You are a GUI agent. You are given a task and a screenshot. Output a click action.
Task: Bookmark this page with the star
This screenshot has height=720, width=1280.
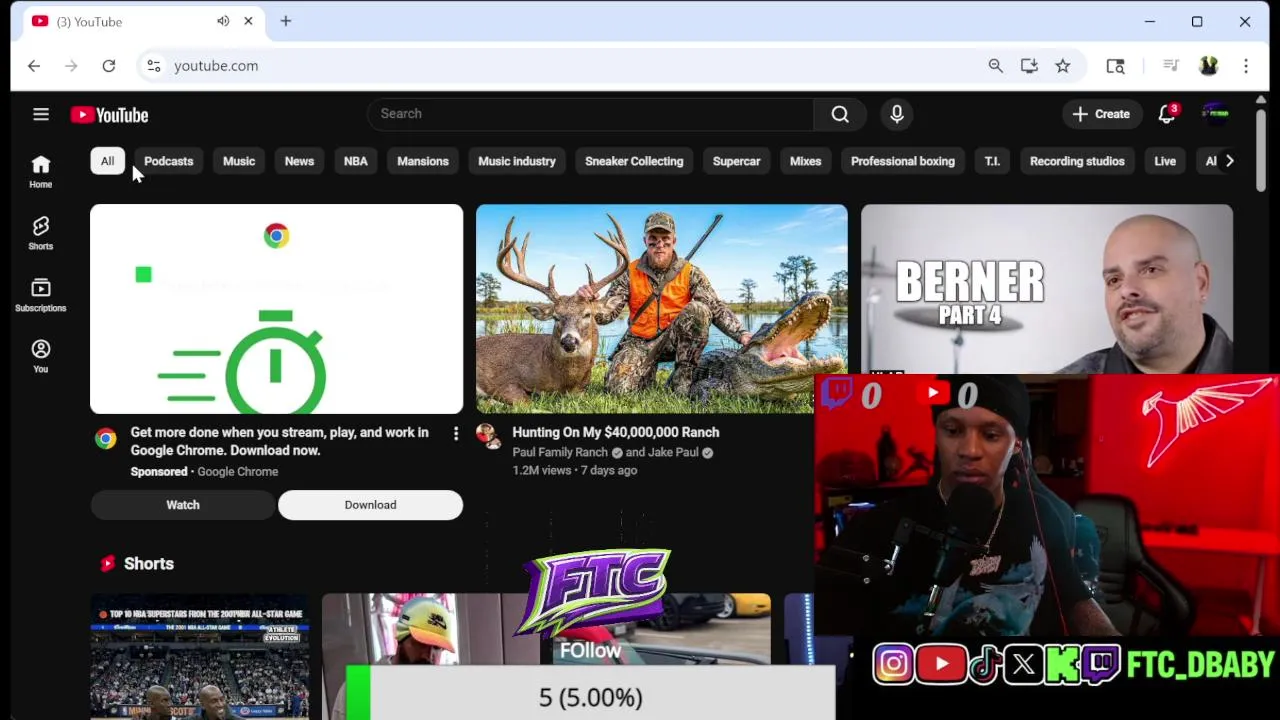(1063, 66)
